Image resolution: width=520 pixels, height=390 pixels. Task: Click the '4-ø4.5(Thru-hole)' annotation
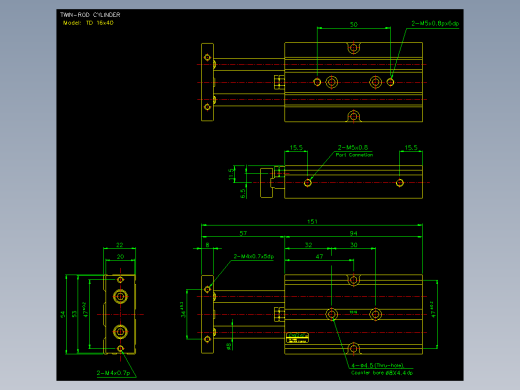377,365
